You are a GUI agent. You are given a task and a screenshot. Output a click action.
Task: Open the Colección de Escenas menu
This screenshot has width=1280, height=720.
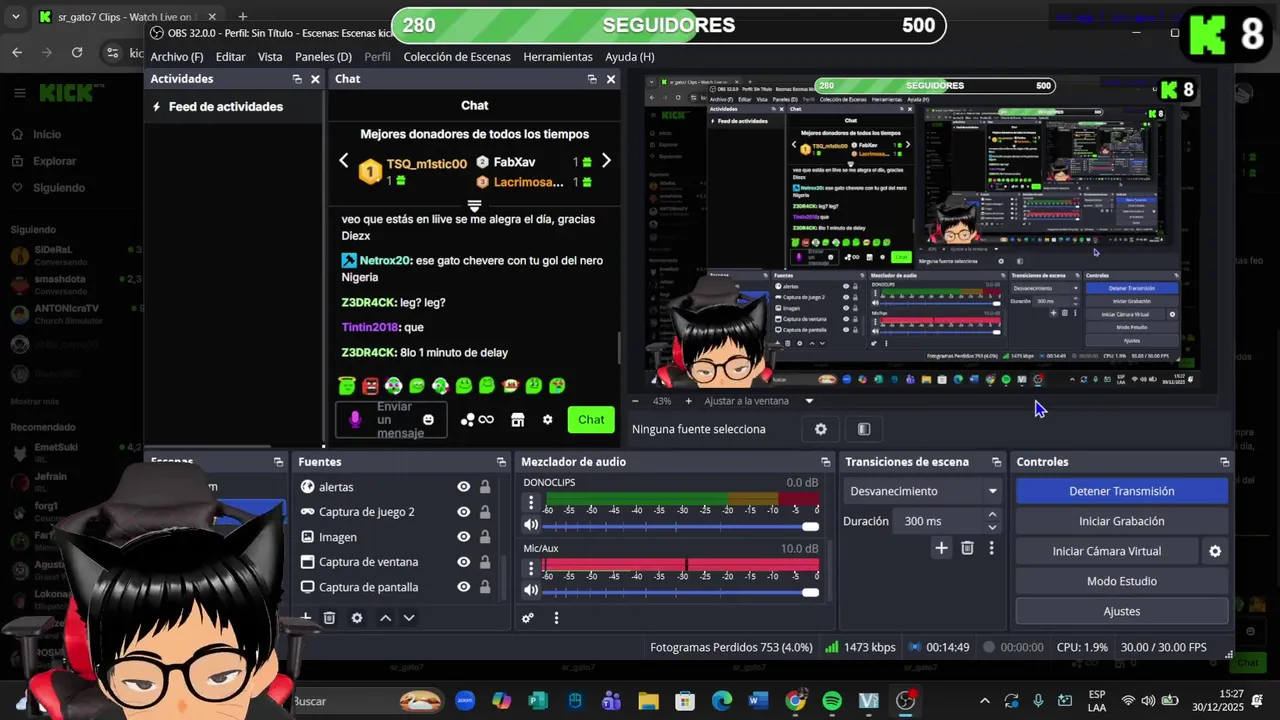[457, 57]
